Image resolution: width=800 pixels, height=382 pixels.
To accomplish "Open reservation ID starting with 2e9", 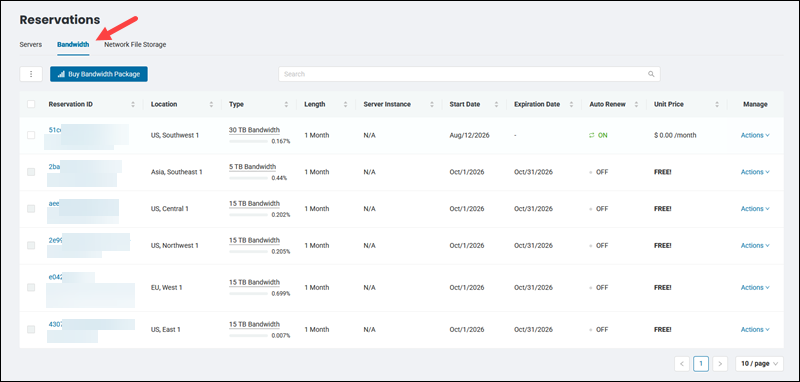I will click(x=55, y=240).
